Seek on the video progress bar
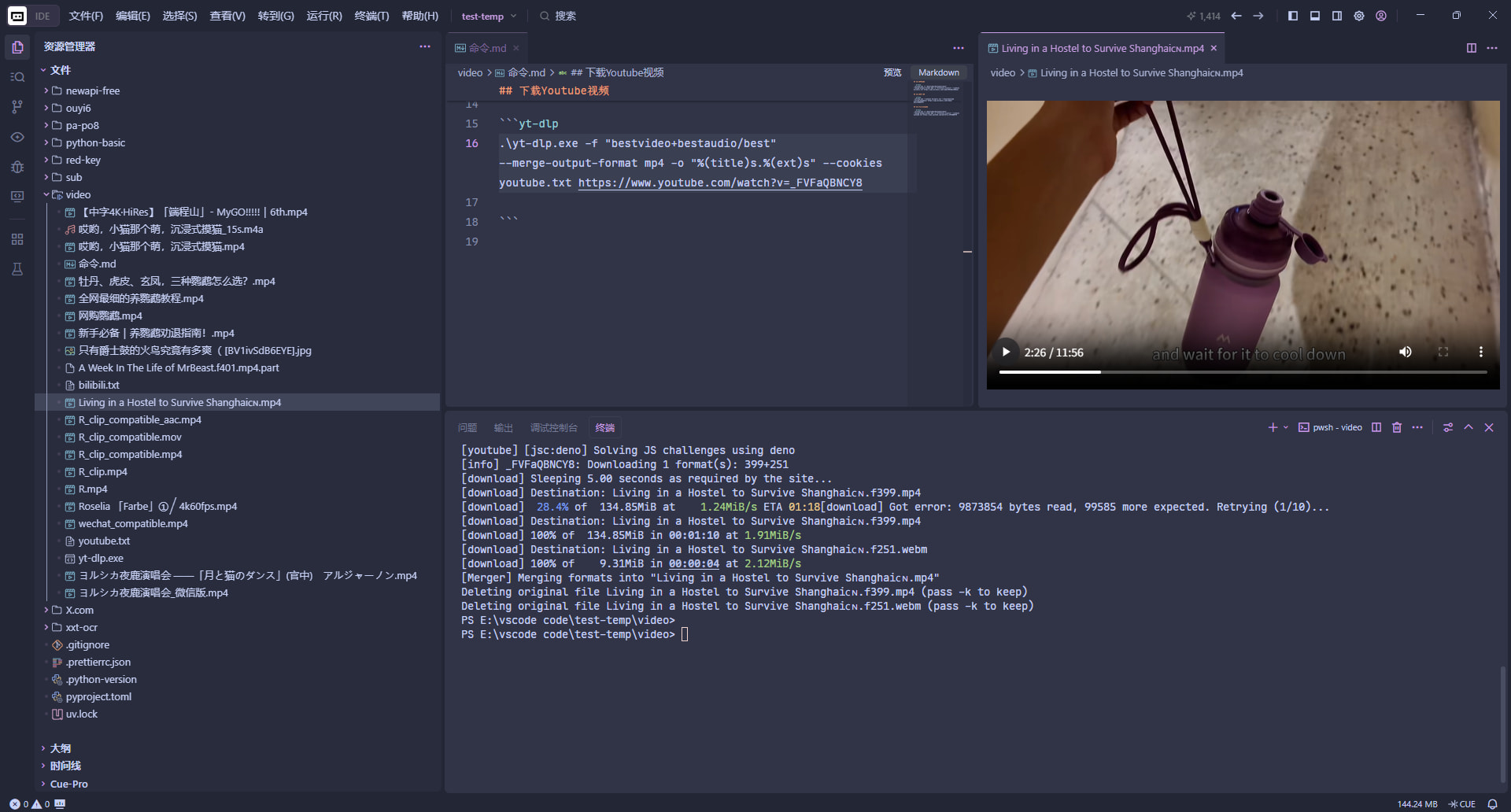 1243,372
